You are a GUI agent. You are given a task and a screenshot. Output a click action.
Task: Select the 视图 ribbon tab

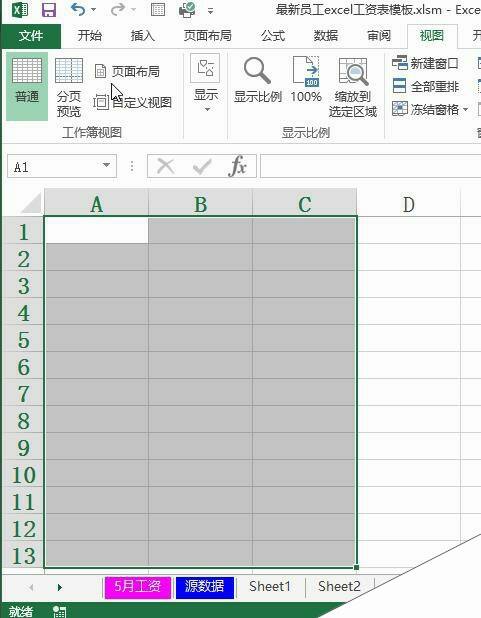coord(432,36)
